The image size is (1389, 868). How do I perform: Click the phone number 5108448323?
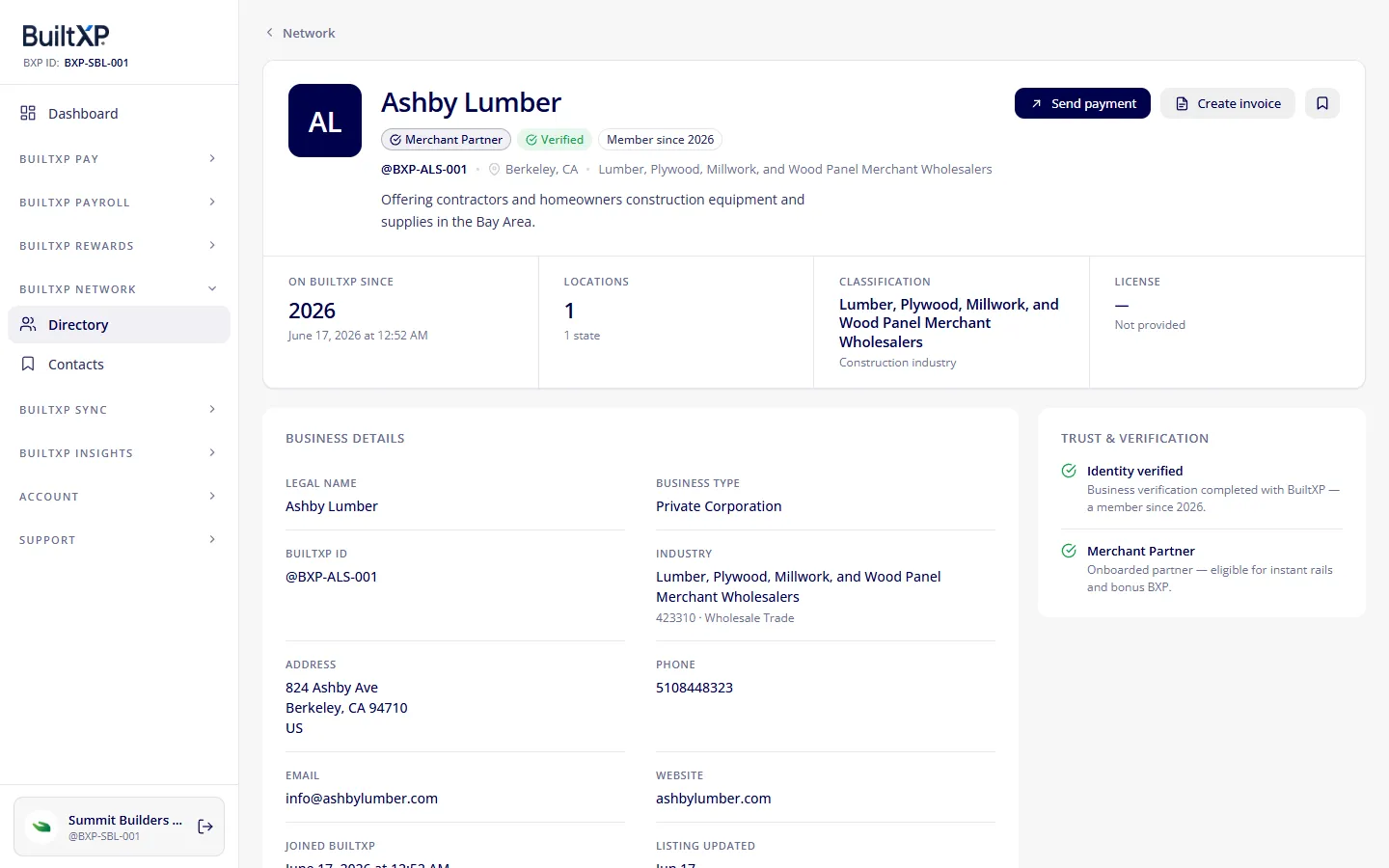694,688
